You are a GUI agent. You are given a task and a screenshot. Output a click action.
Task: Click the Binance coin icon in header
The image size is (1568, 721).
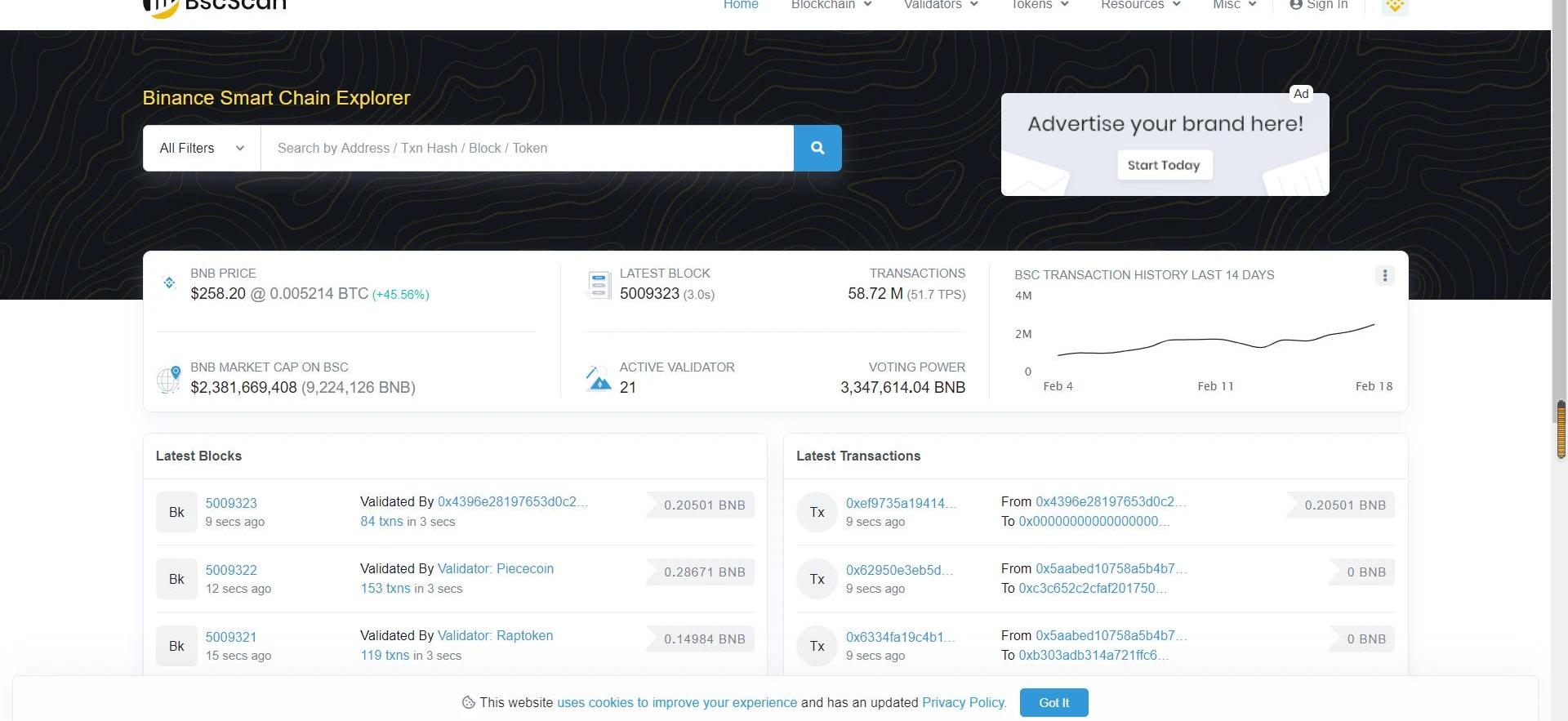point(1395,6)
